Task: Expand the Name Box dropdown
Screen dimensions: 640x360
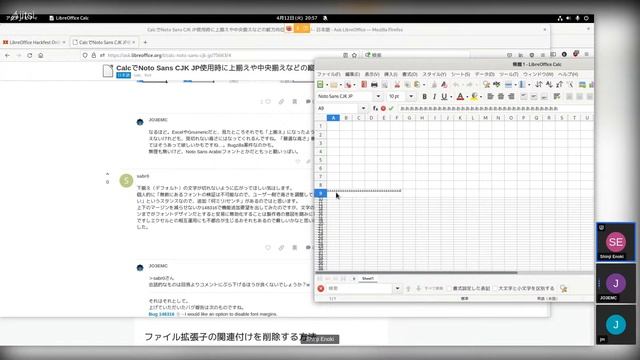Action: (363, 108)
